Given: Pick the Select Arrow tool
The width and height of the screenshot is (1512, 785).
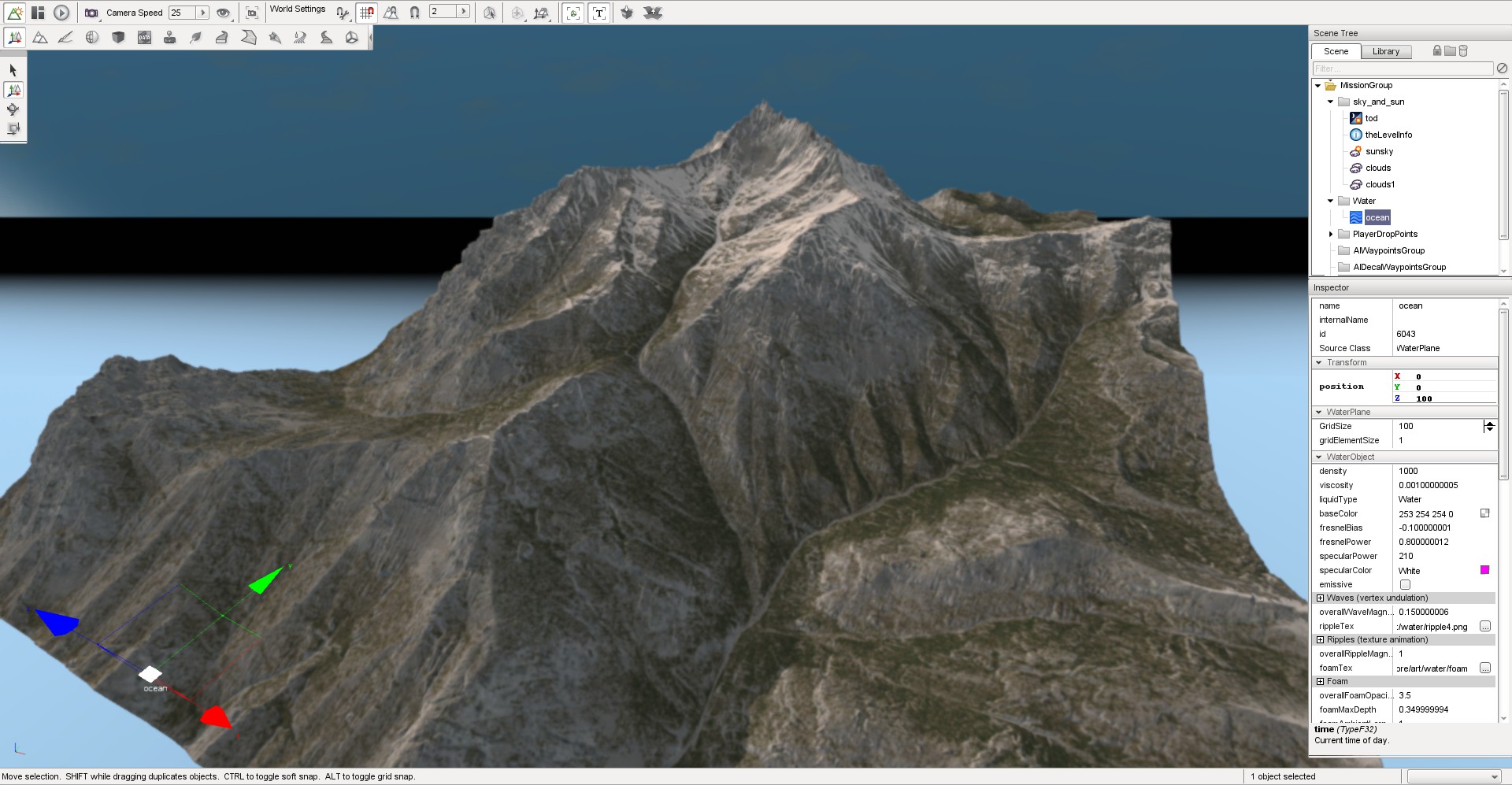Looking at the screenshot, I should coord(13,70).
